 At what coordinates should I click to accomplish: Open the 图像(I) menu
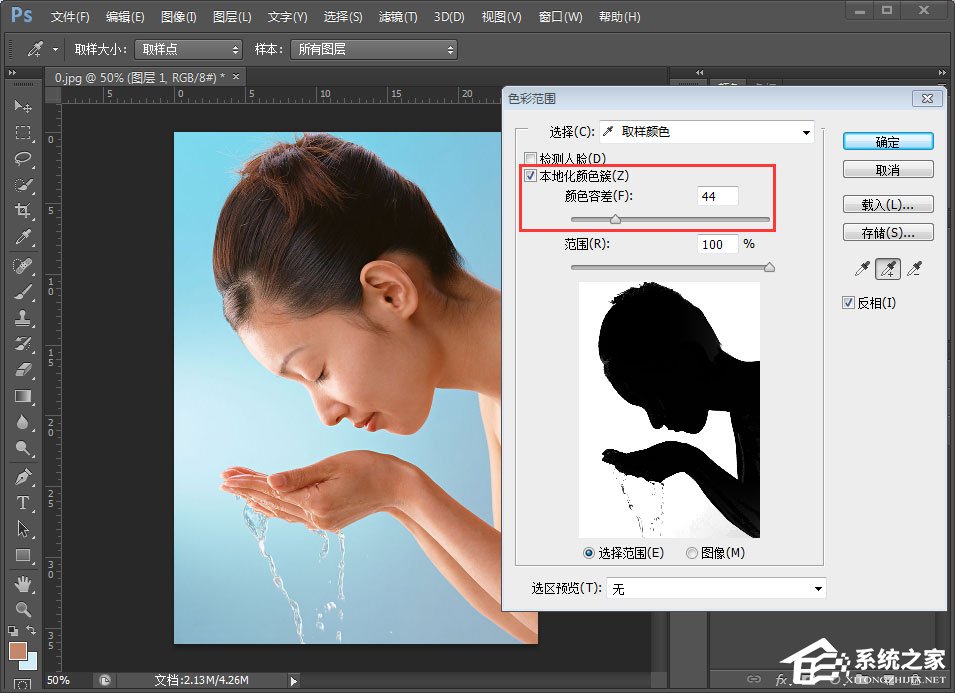pyautogui.click(x=176, y=16)
